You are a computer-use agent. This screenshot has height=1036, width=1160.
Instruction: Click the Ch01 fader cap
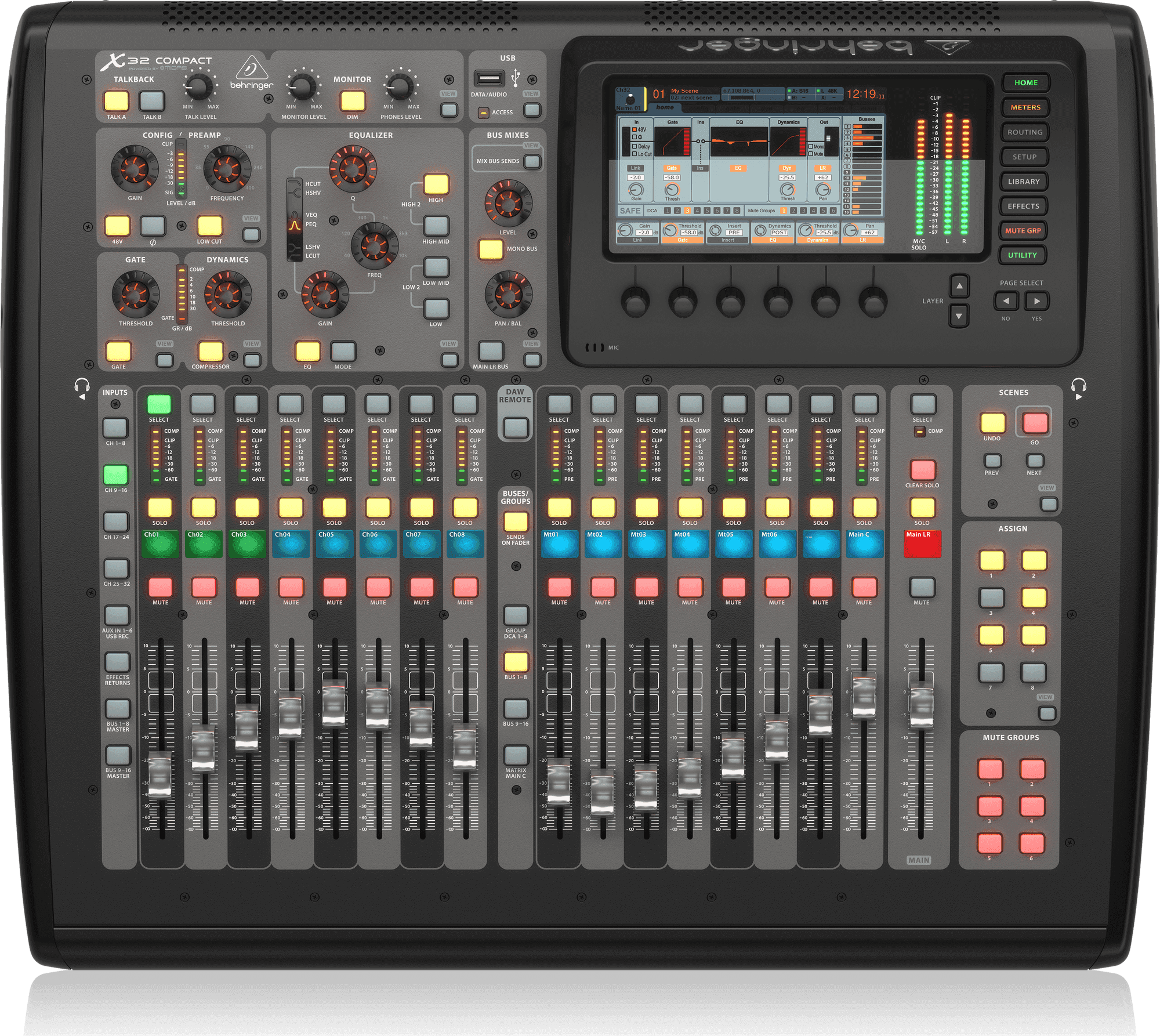tap(160, 774)
